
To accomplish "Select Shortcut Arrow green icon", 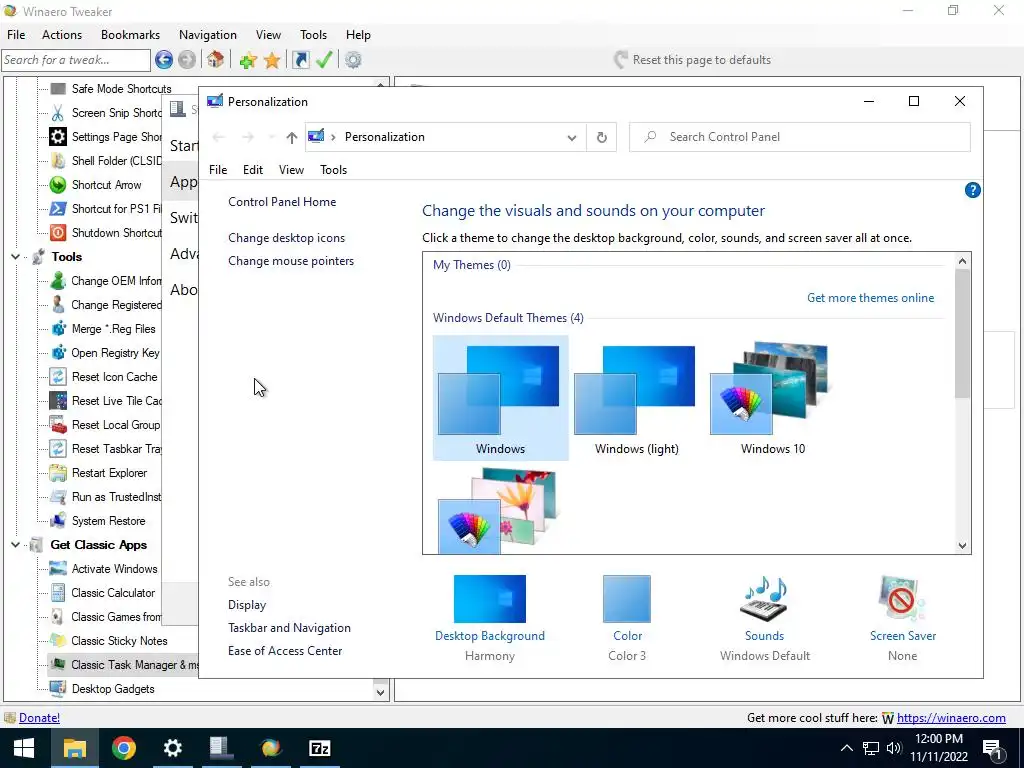I will click(58, 185).
